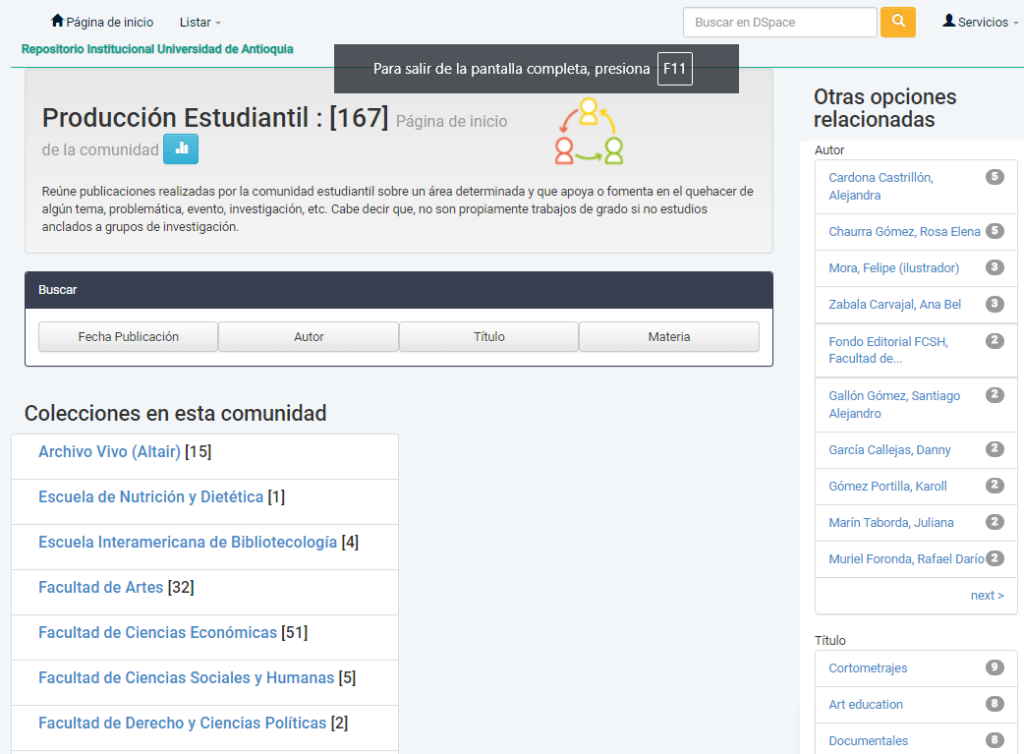
Task: Select author Cardona Castrillón, Alejandra
Action: tap(880, 186)
